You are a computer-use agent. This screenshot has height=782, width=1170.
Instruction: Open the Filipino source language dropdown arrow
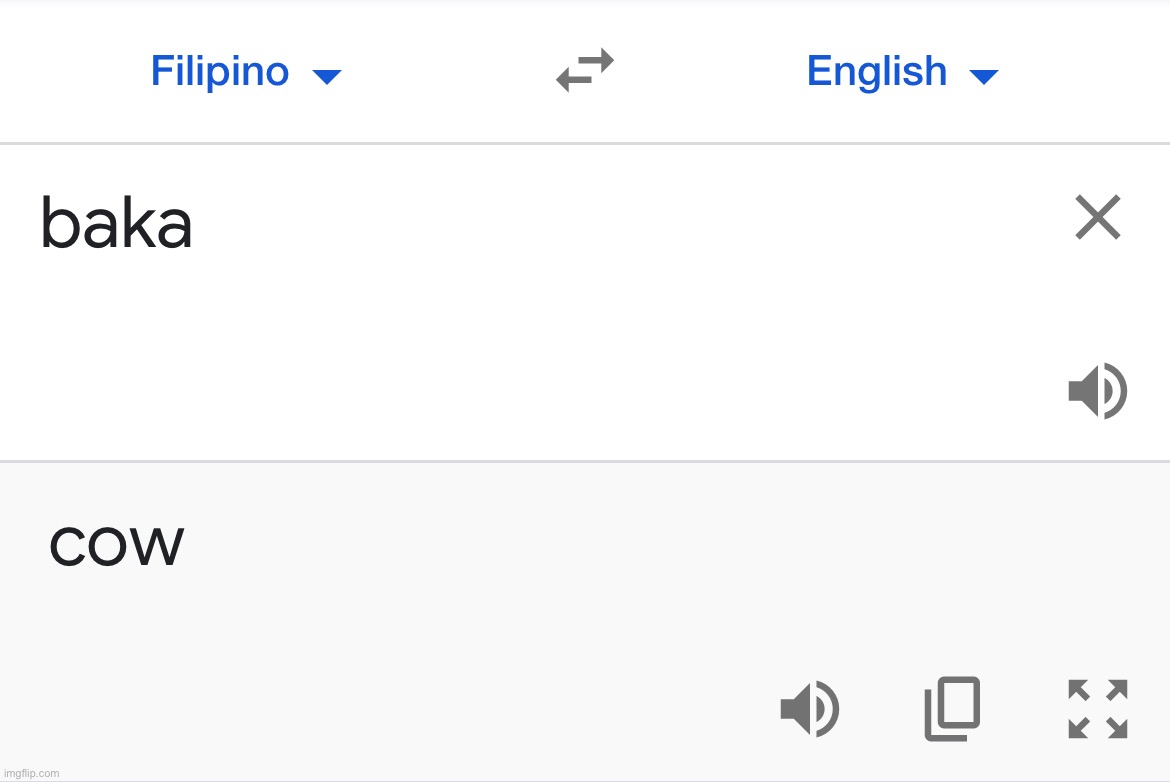click(x=327, y=77)
